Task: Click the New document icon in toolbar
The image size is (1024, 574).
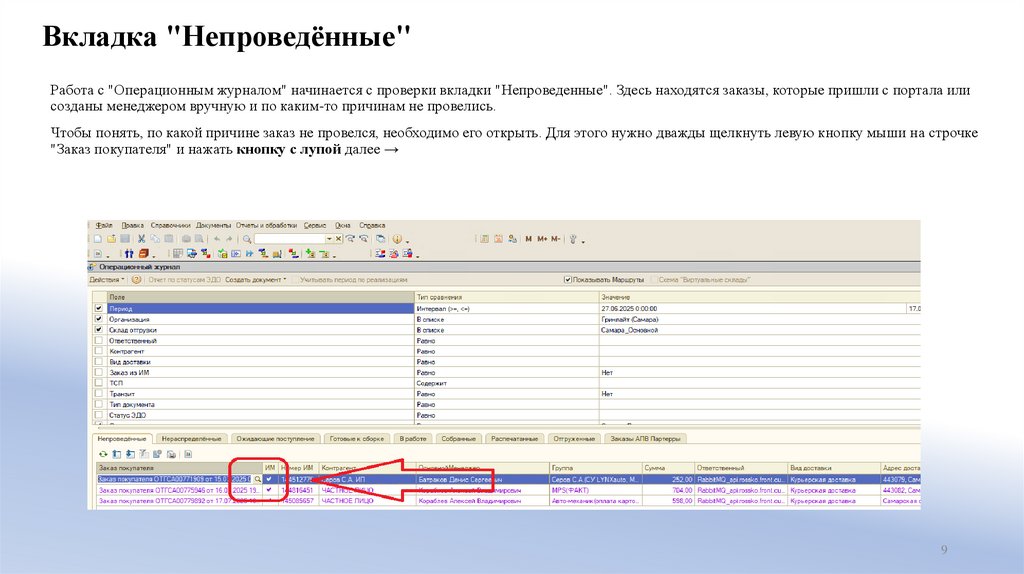Action: coord(98,239)
